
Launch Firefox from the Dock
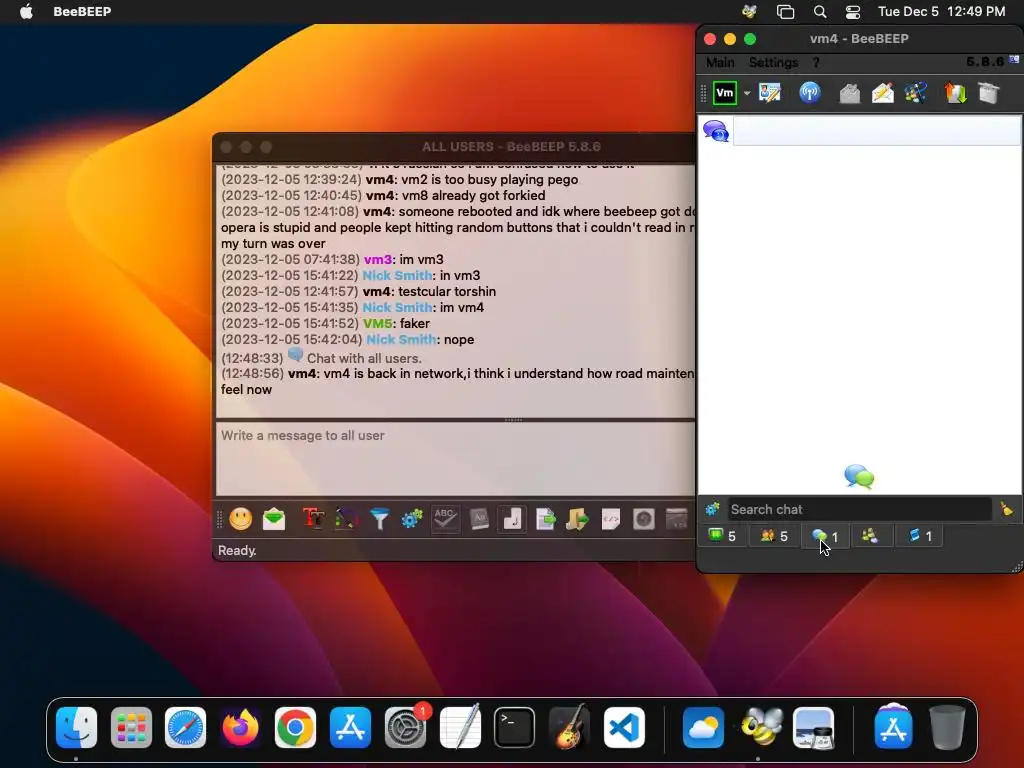point(240,727)
